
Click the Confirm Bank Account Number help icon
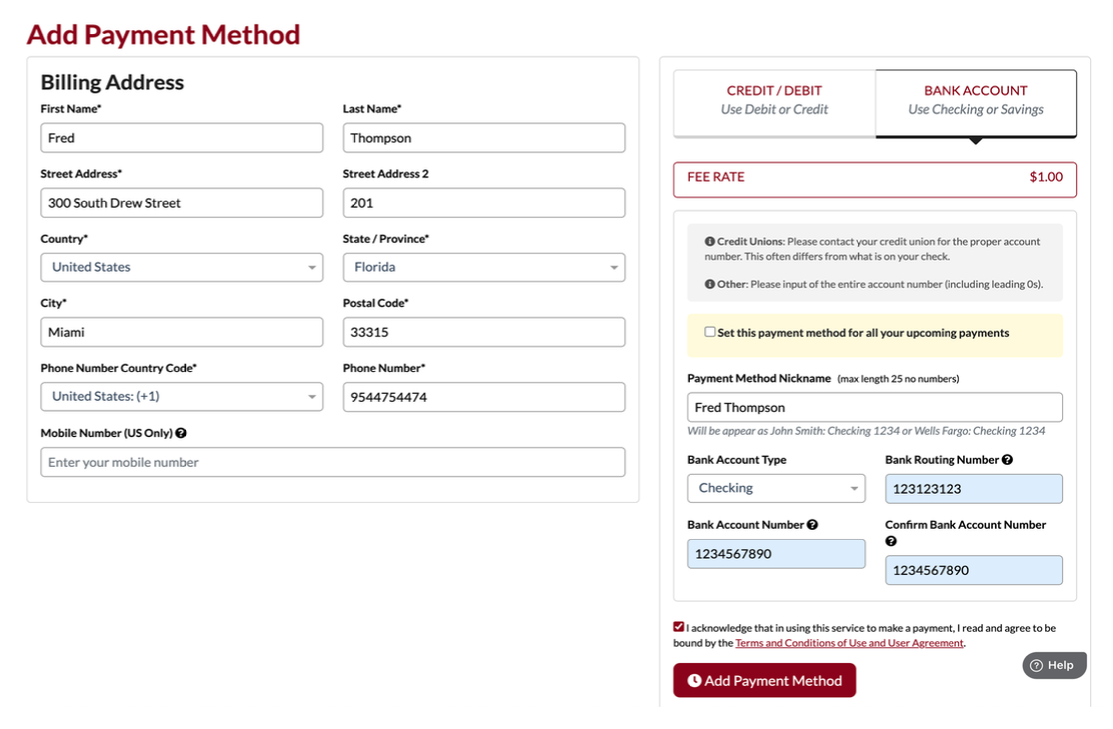point(891,541)
